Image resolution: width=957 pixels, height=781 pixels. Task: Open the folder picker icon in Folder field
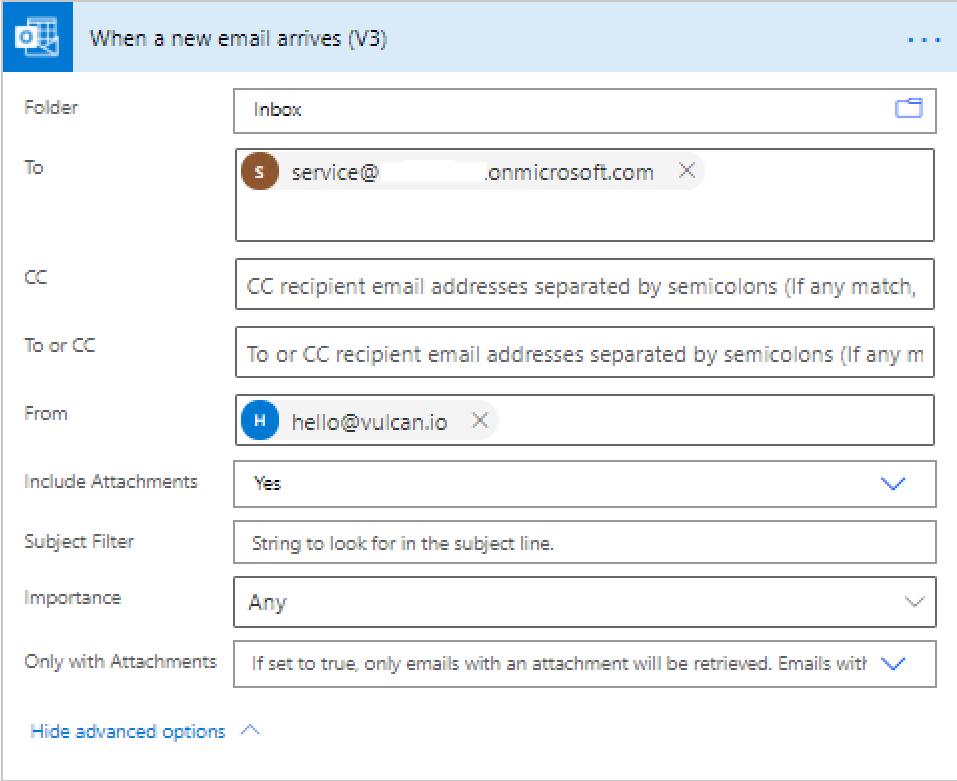coord(908,109)
